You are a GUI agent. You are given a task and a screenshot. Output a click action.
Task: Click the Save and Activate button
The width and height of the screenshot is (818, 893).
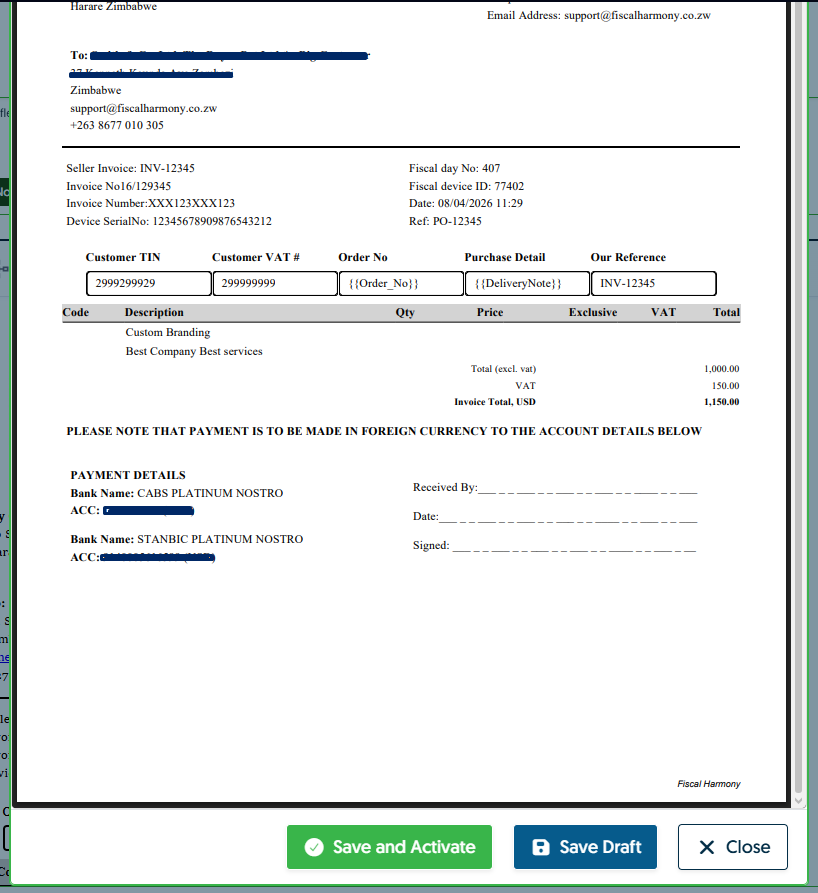pos(389,847)
